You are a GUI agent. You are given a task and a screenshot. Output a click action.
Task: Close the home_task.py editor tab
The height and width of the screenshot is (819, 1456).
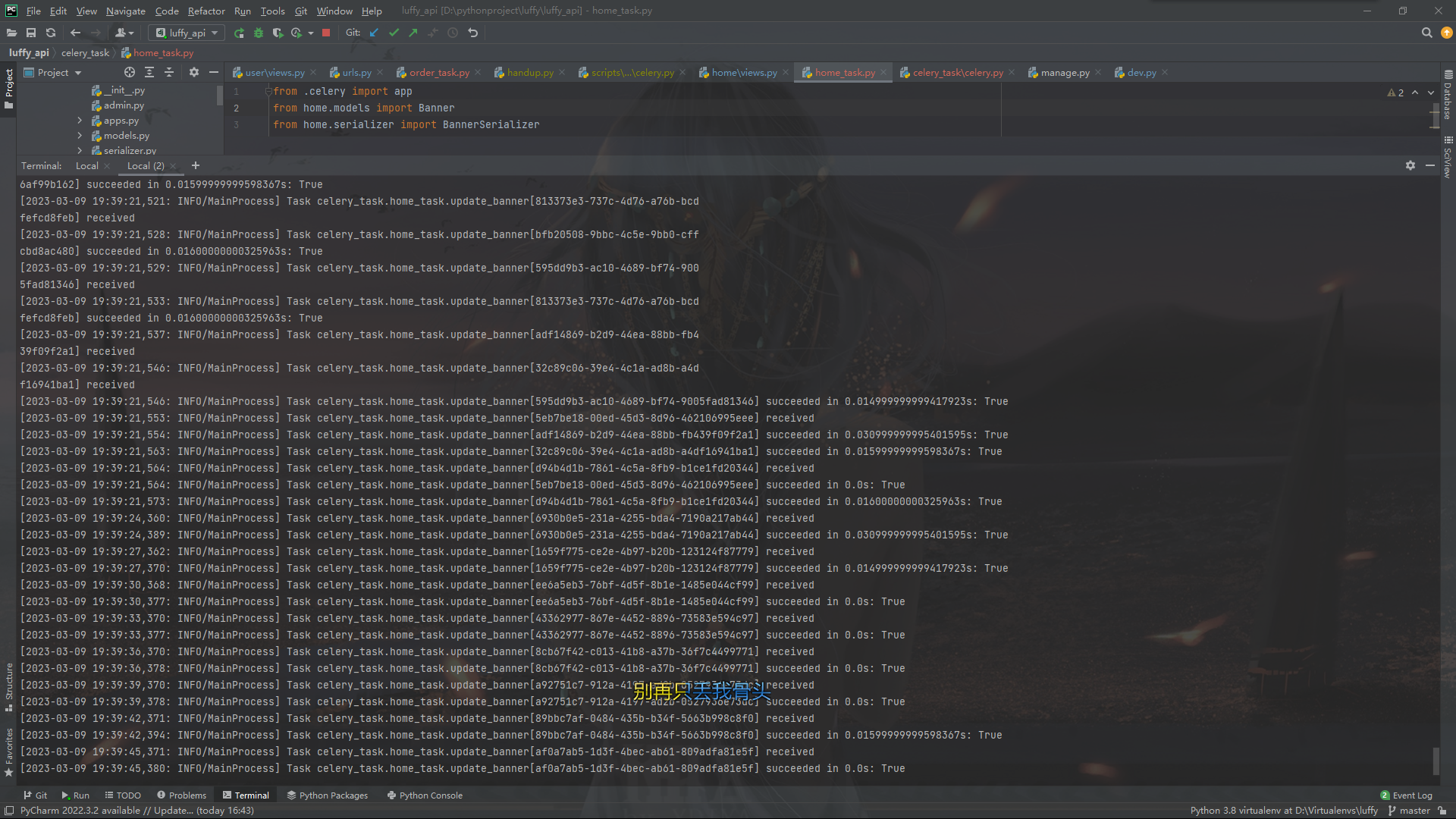(883, 73)
